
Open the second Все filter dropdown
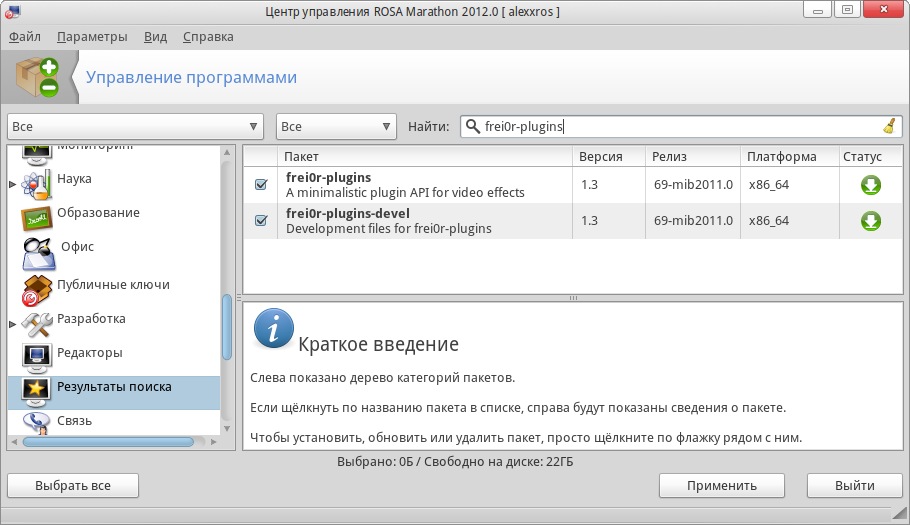(336, 126)
